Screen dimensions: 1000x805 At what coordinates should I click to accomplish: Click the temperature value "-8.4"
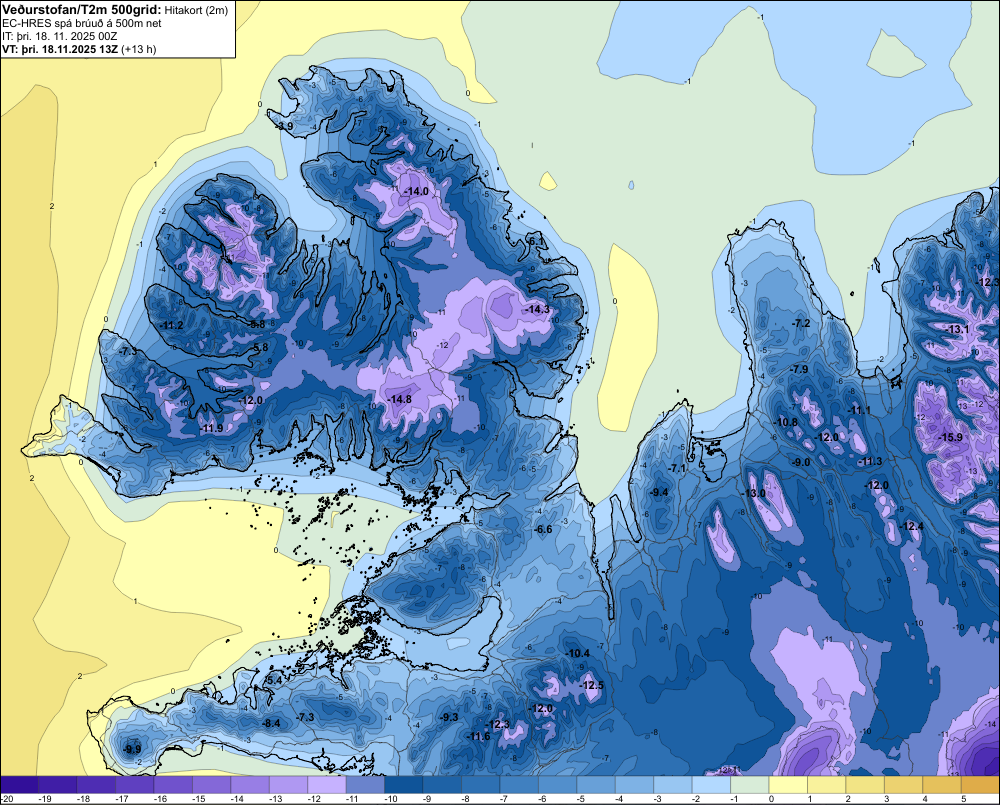tap(271, 723)
